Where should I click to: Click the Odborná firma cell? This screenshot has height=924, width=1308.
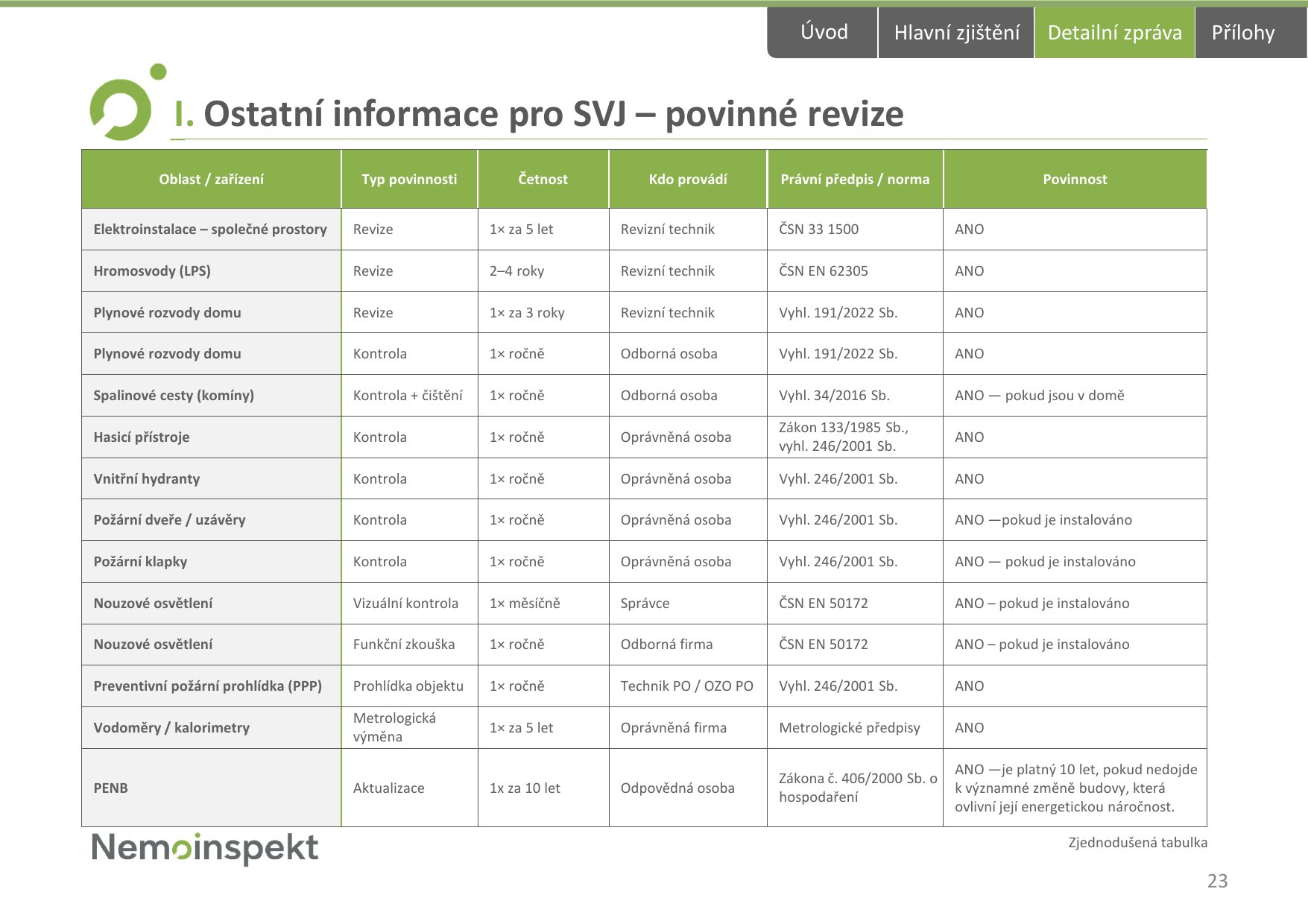(688, 645)
